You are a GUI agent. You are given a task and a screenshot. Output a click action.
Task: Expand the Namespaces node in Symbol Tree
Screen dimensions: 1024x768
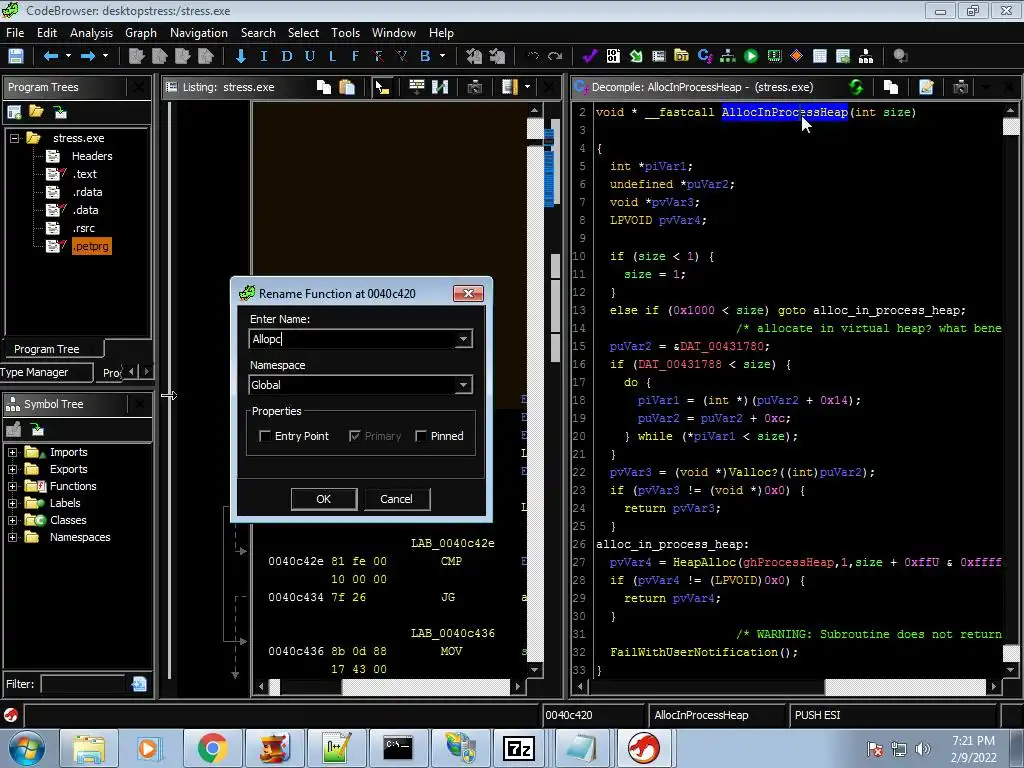pos(12,537)
